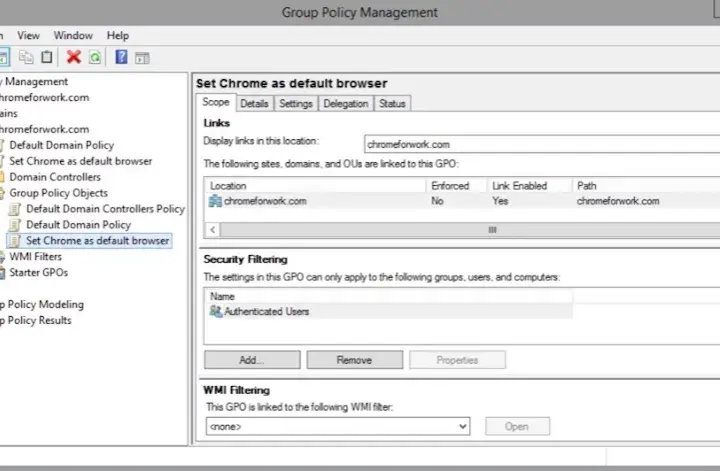Click the red Delete X toolbar icon
Image resolution: width=720 pixels, height=471 pixels.
73,57
